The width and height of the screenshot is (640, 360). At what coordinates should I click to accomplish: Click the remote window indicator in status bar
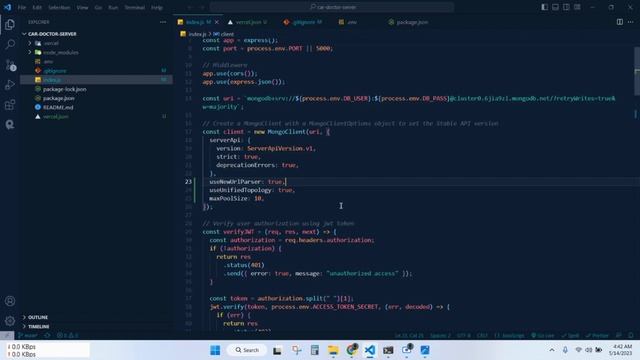[x=7, y=336]
